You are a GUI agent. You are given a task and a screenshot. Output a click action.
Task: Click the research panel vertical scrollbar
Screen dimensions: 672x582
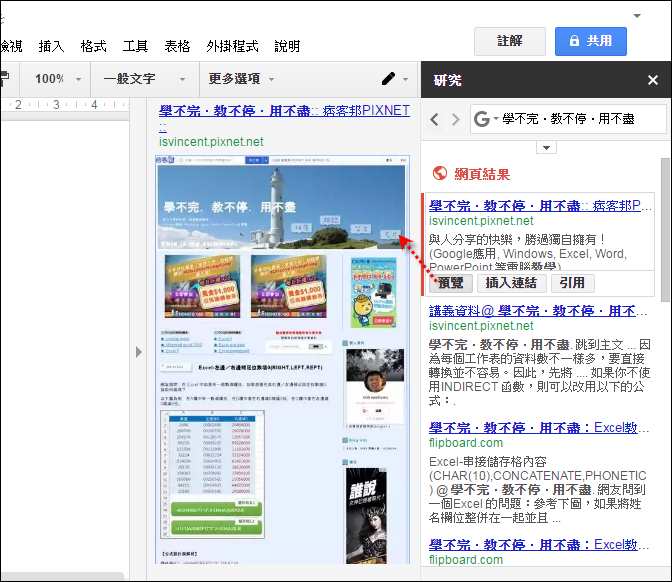click(x=665, y=229)
